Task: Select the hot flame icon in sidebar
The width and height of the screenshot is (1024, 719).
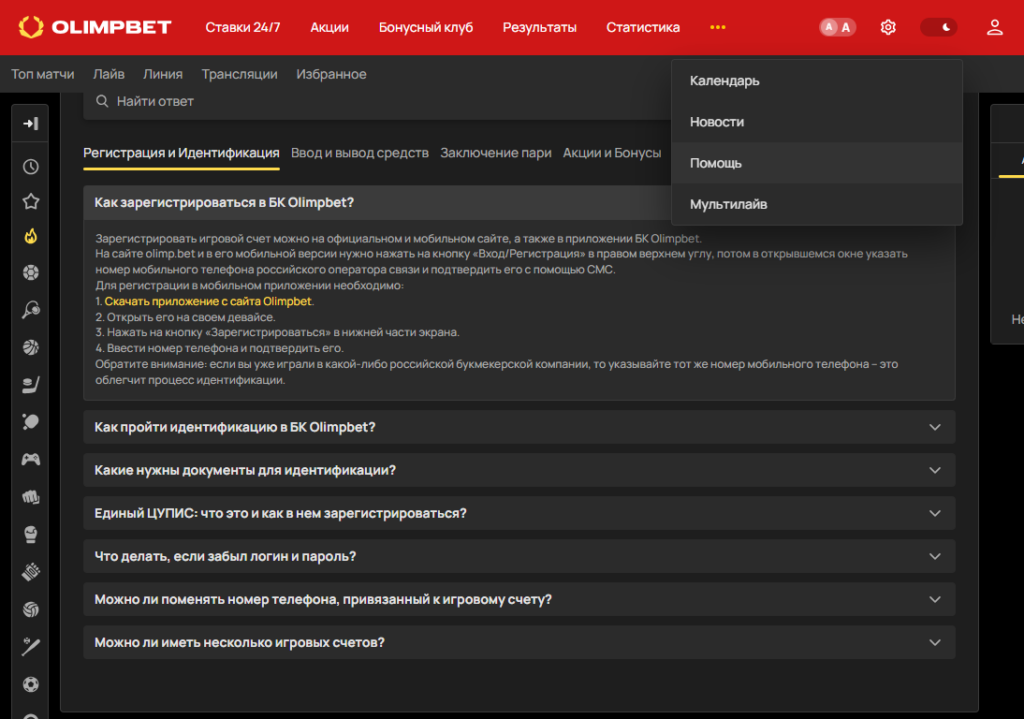Action: [x=31, y=236]
